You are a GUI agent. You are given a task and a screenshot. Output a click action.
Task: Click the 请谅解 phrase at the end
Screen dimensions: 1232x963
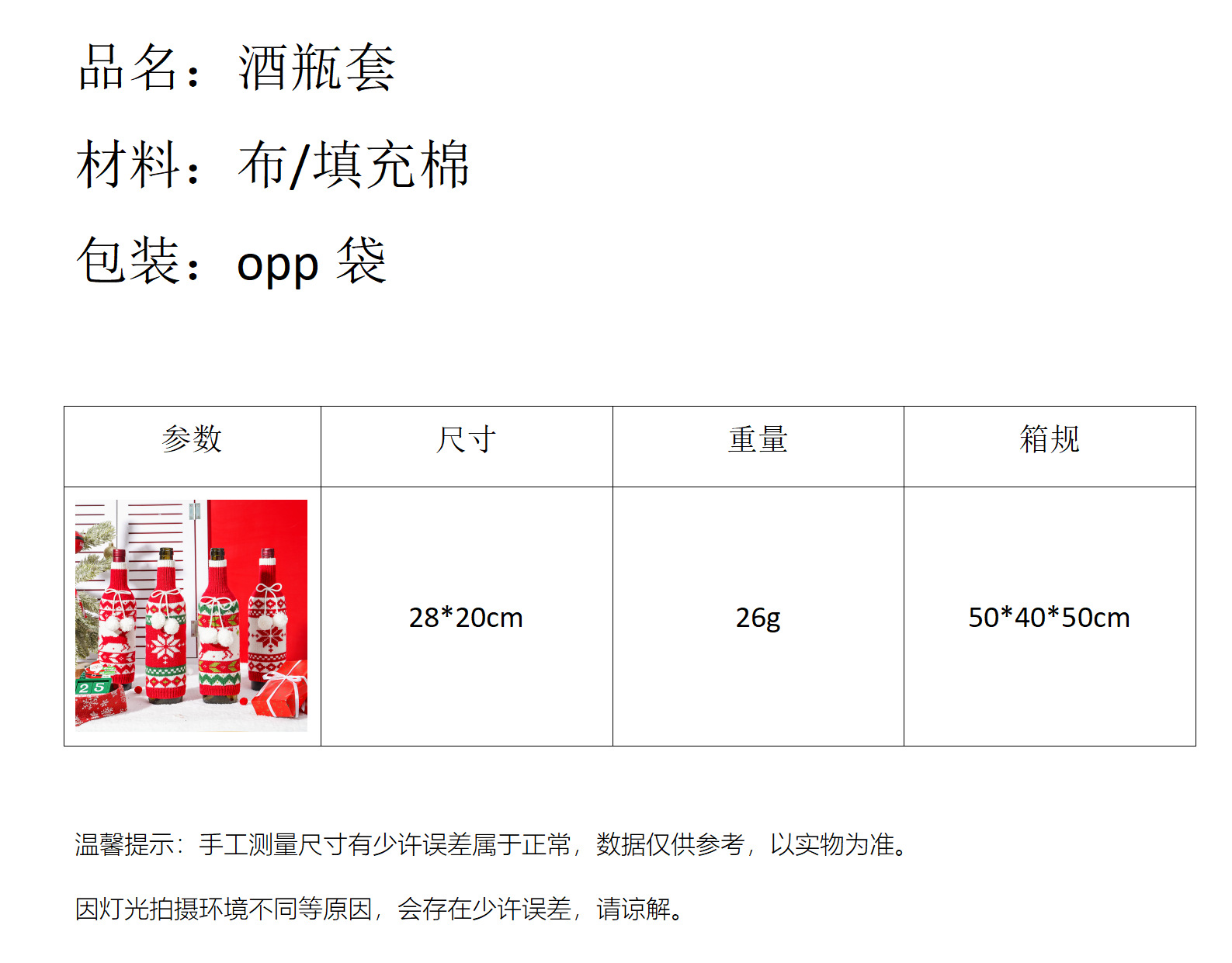pyautogui.click(x=633, y=909)
